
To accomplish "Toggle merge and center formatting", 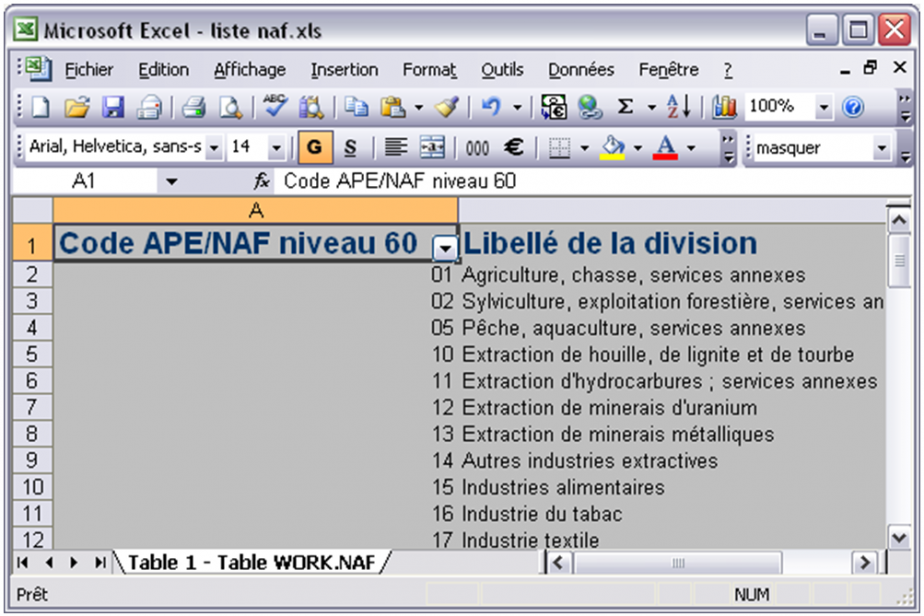I will pos(430,147).
